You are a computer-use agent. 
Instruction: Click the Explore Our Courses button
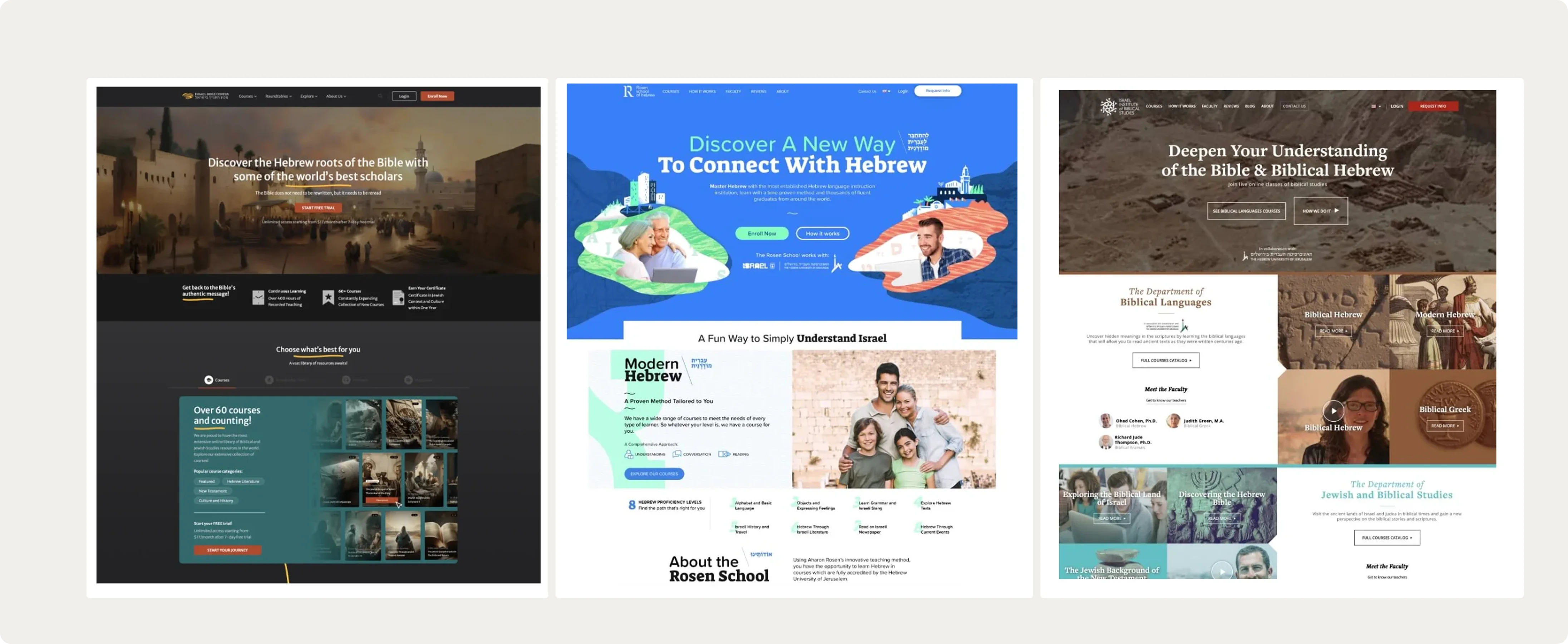tap(654, 474)
